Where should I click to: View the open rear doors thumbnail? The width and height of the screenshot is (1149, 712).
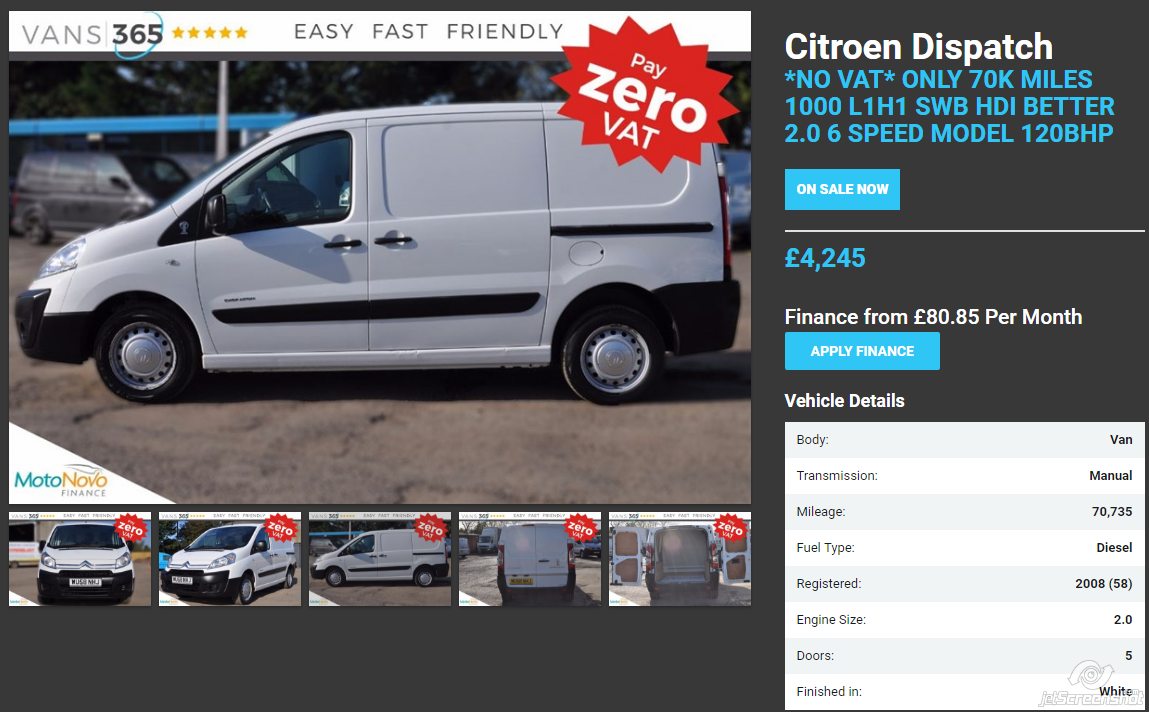(680, 559)
